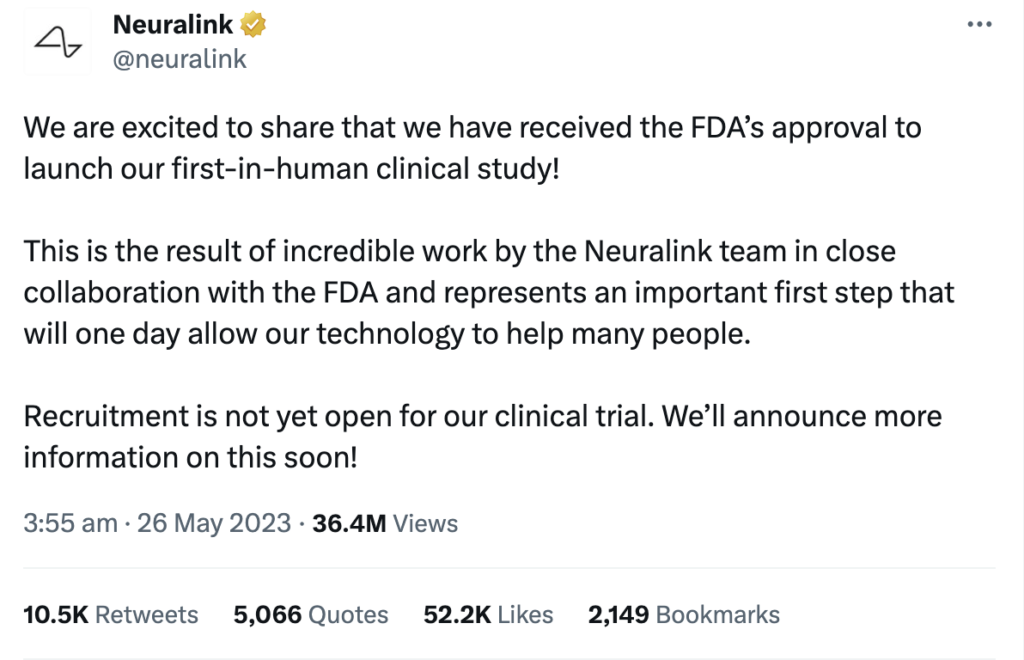Click the 'first-in-human clinical study!' line
Image resolution: width=1024 pixels, height=660 pixels.
[x=291, y=169]
